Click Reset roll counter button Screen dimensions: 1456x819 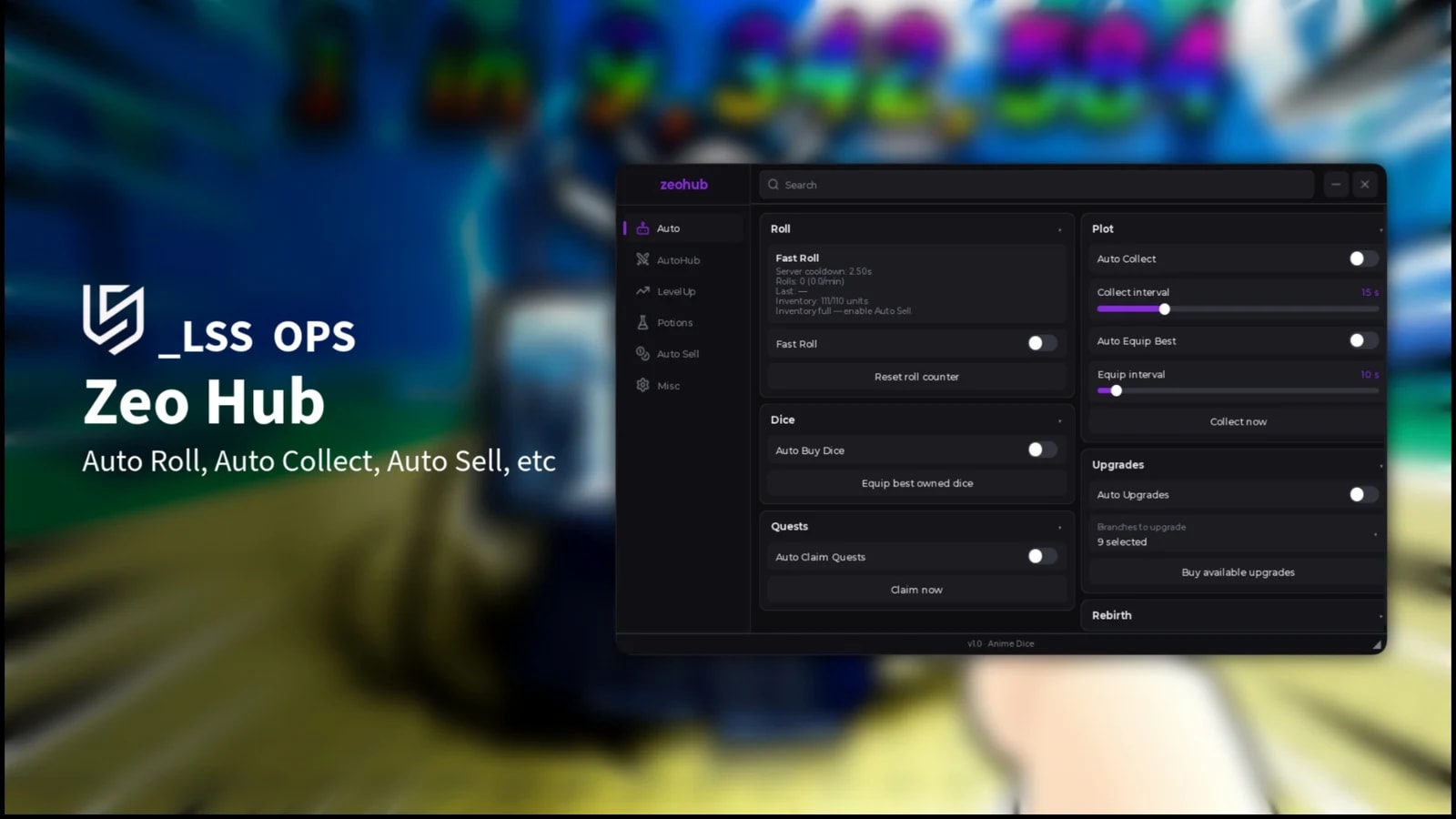pos(916,377)
